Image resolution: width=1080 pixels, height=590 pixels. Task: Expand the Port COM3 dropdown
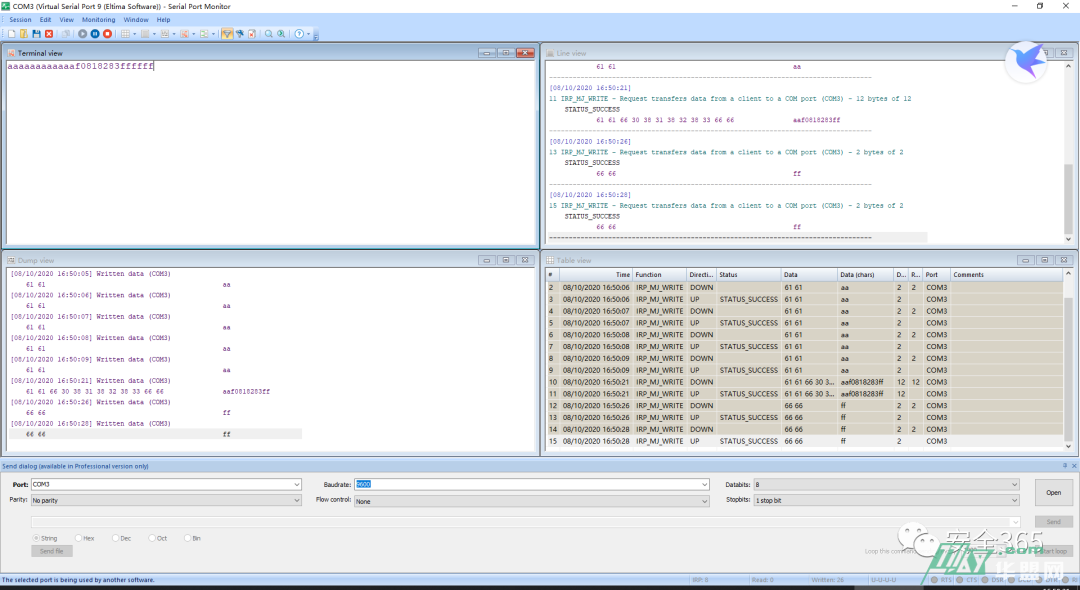click(x=296, y=485)
